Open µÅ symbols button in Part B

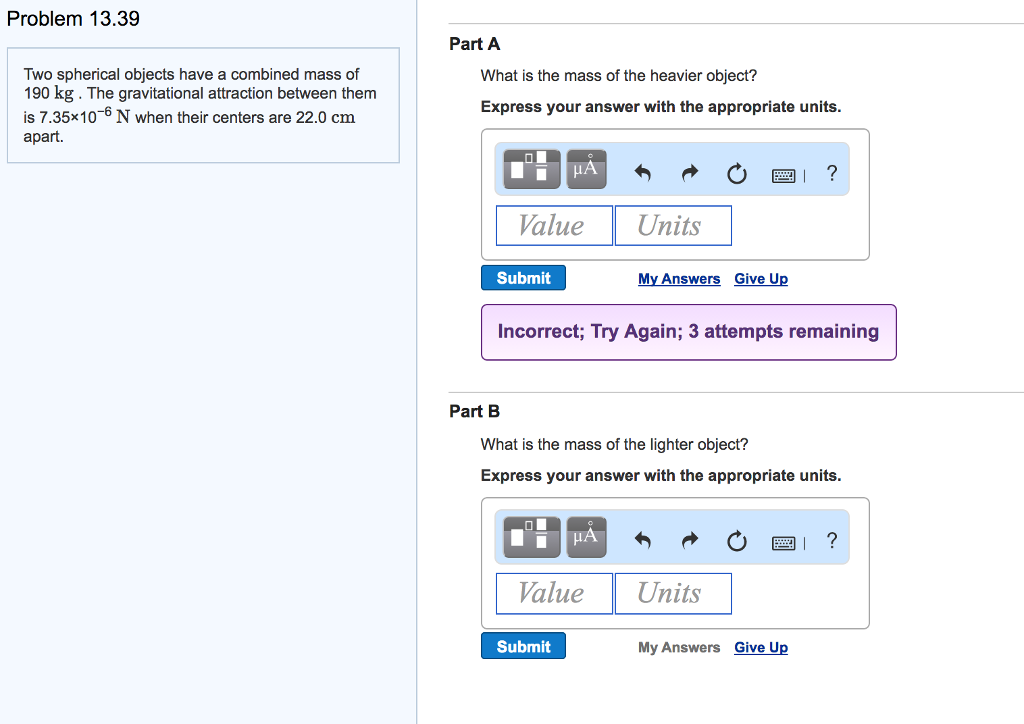click(x=586, y=537)
